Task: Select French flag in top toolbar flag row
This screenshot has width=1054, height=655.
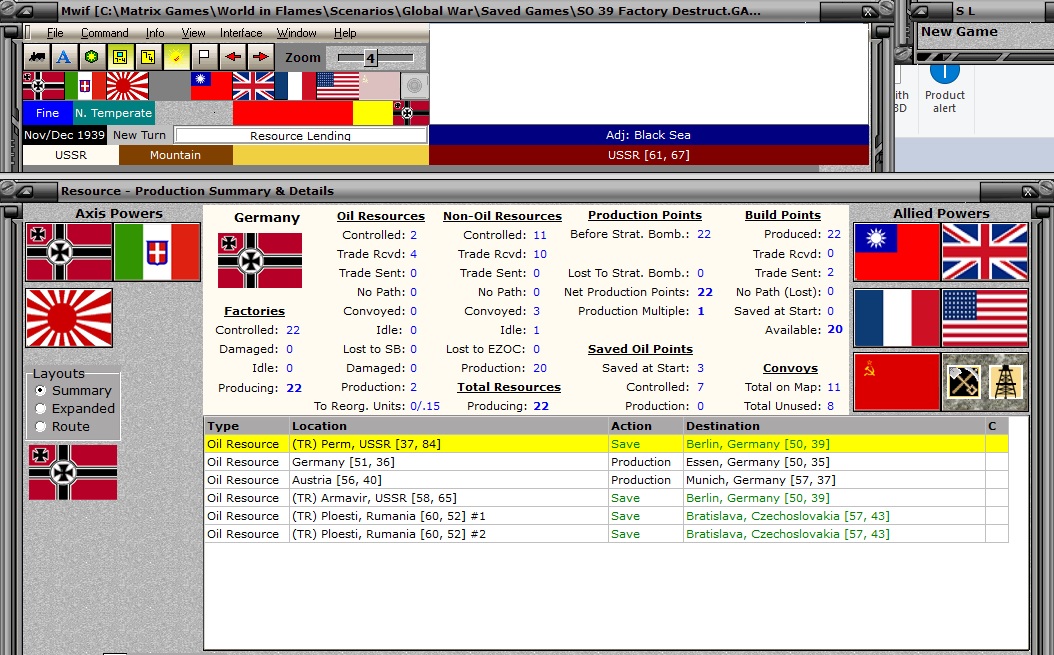Action: click(295, 86)
